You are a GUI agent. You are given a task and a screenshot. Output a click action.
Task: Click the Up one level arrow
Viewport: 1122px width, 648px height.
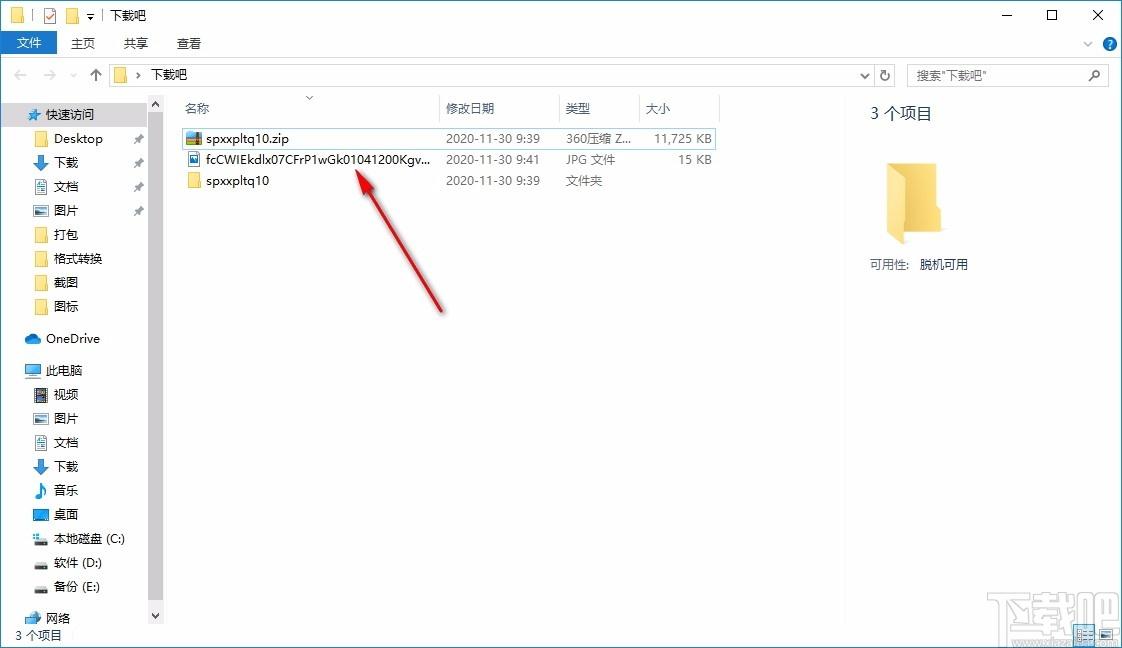(96, 74)
